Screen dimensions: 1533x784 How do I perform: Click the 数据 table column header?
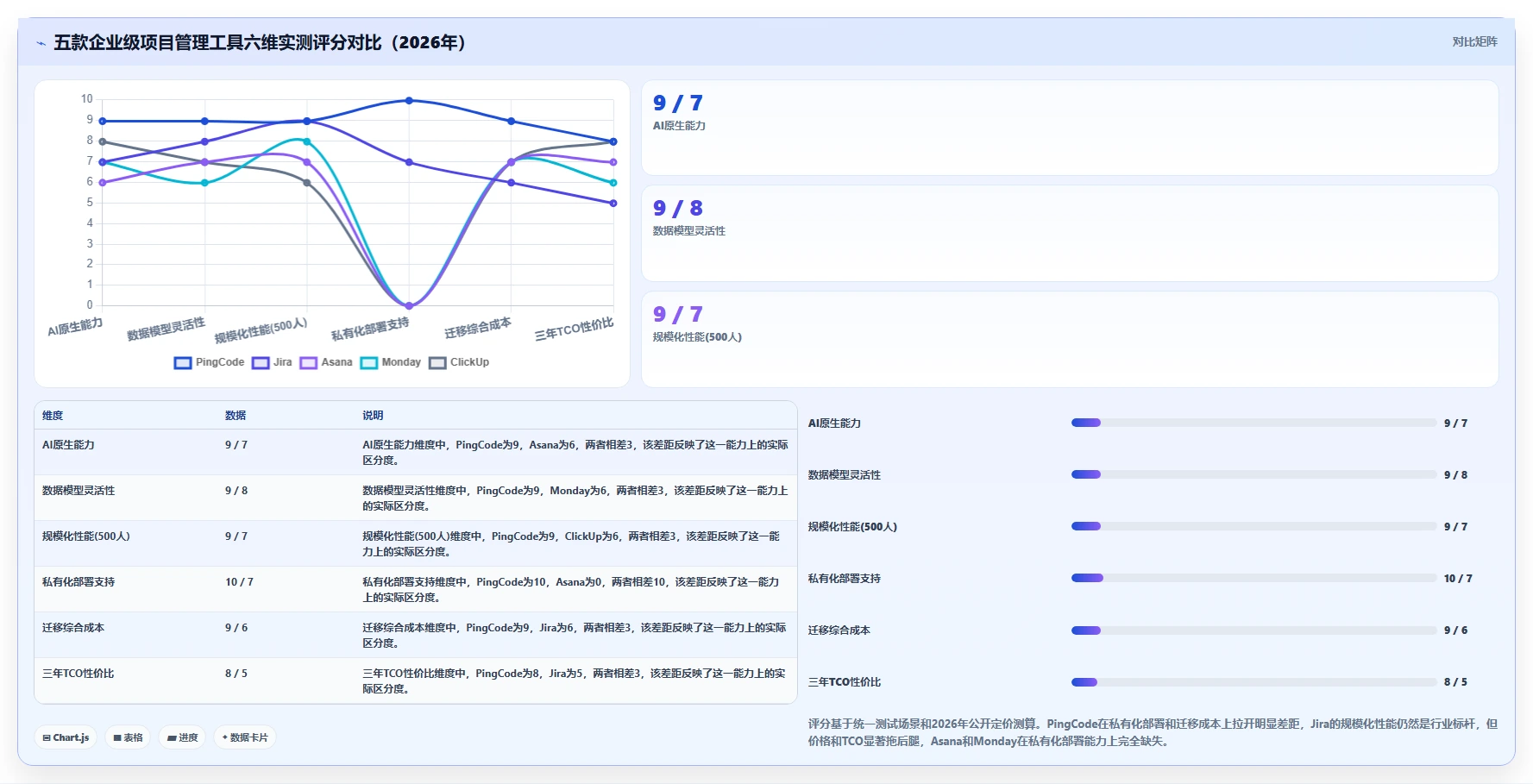pos(236,416)
